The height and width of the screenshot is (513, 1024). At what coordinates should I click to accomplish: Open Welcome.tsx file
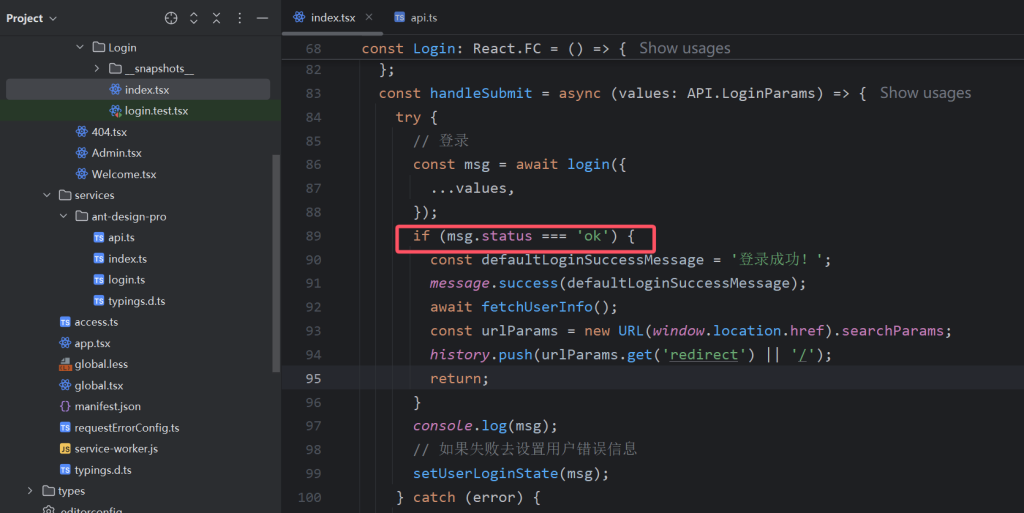click(x=124, y=174)
